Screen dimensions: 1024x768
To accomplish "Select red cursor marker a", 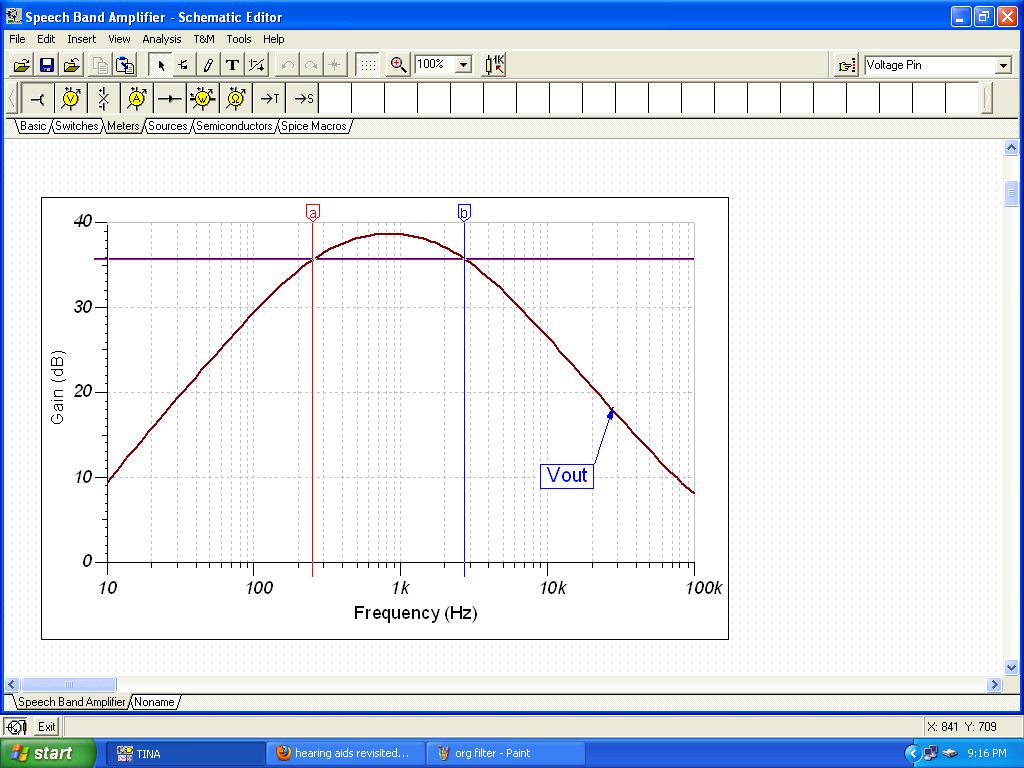I will 313,213.
